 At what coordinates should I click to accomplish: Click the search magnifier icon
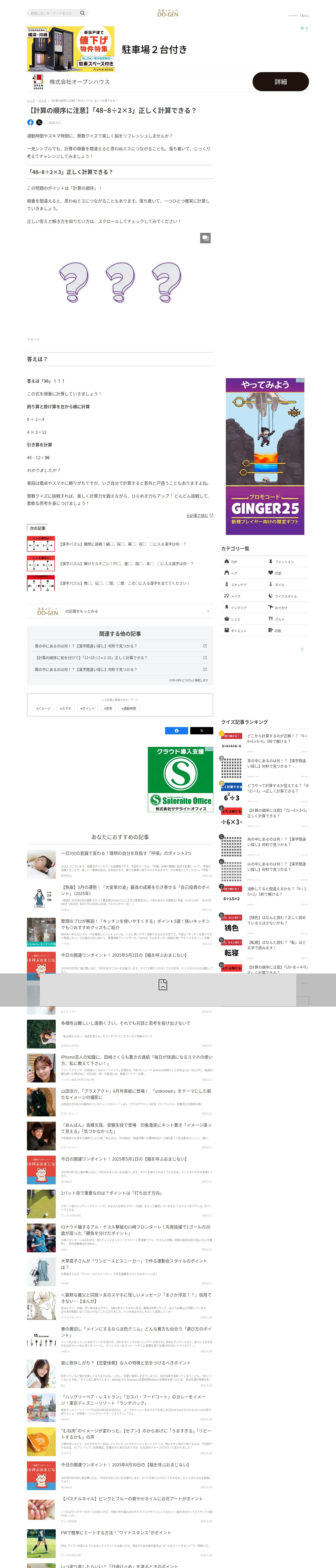82,13
